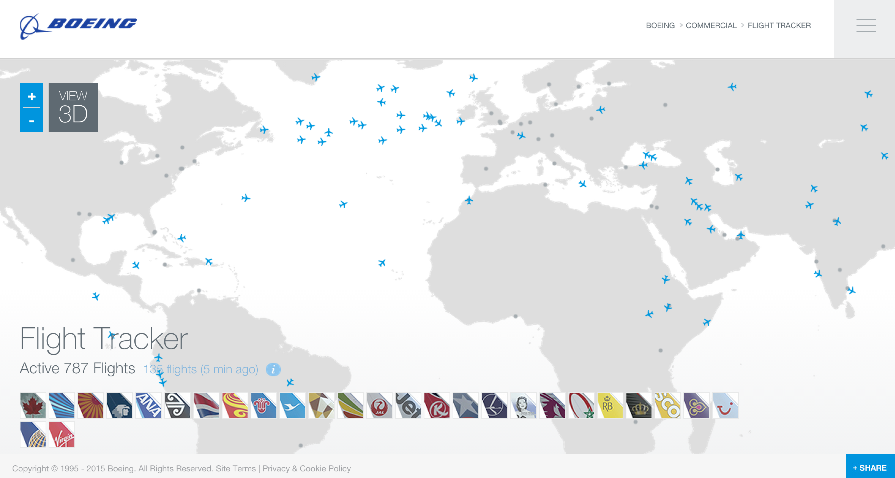Filter by Kenya Airways red K tail
895x478 pixels.
(437, 405)
